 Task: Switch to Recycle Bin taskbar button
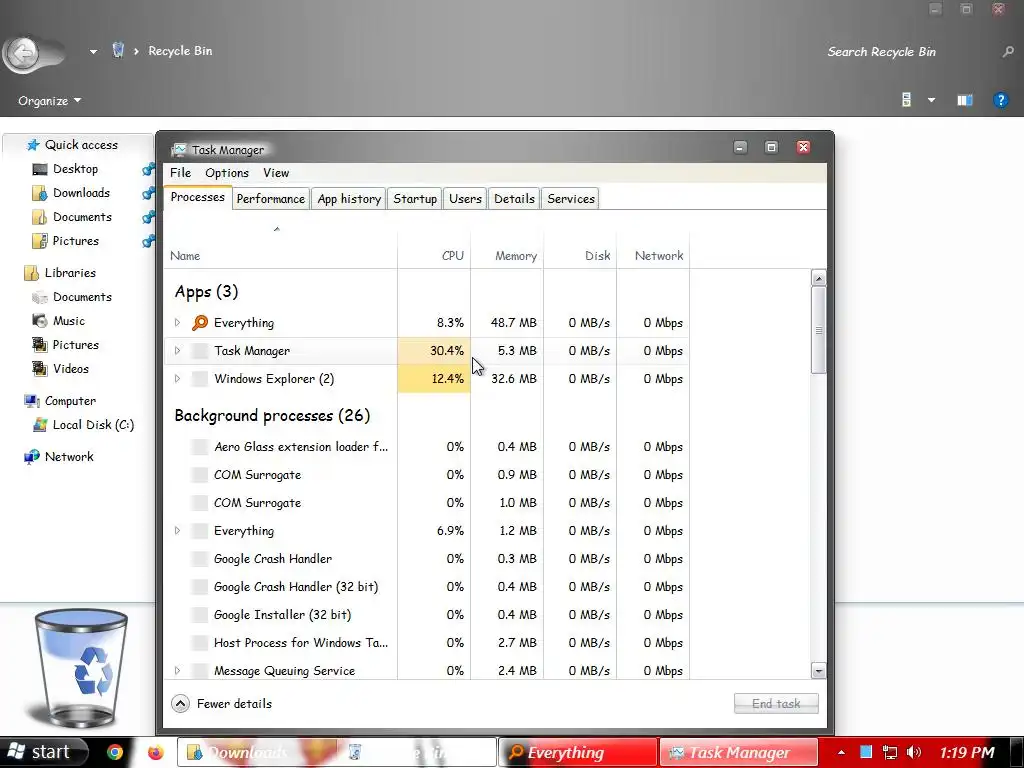[418, 752]
